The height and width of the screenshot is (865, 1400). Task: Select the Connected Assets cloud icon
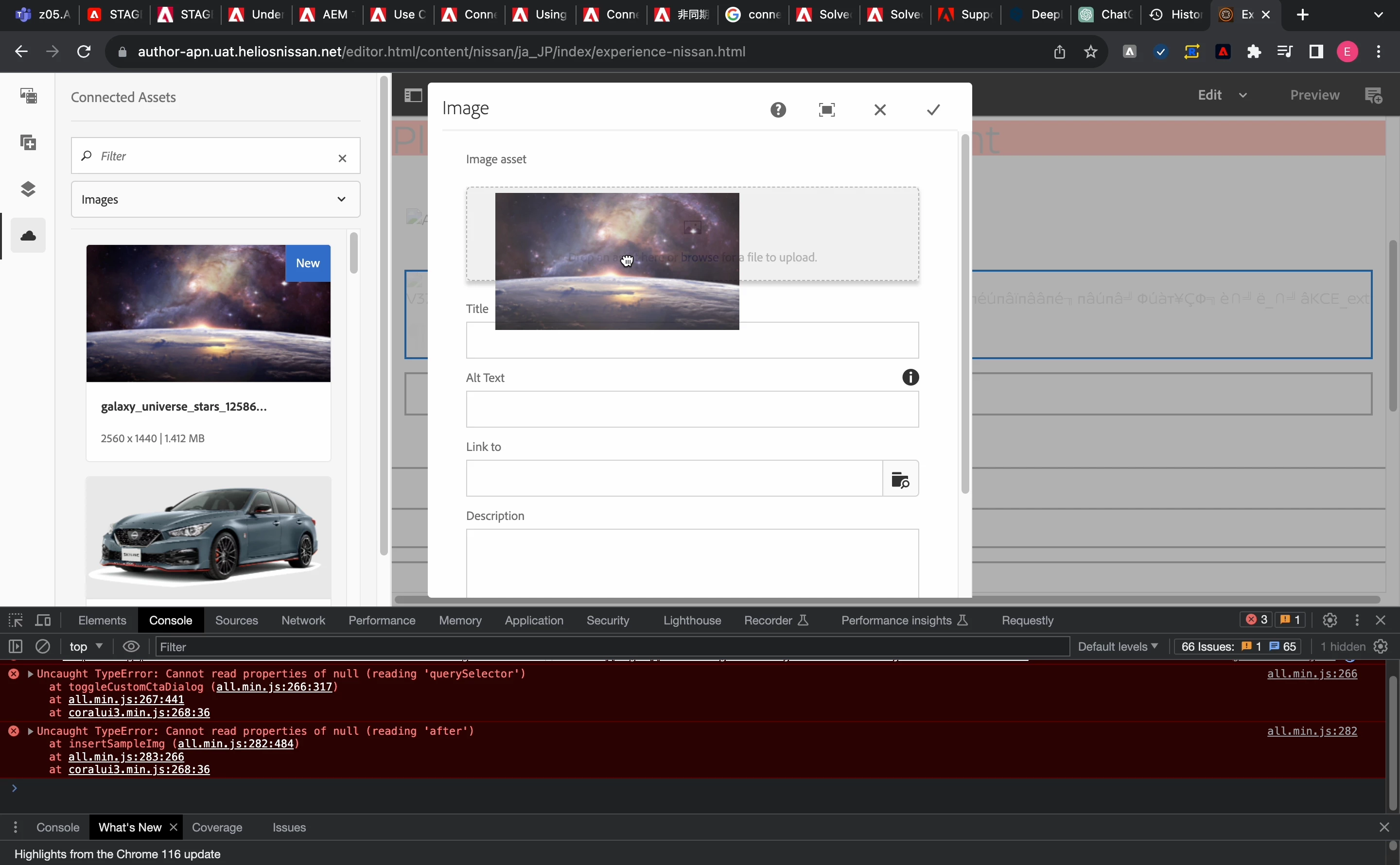(28, 235)
